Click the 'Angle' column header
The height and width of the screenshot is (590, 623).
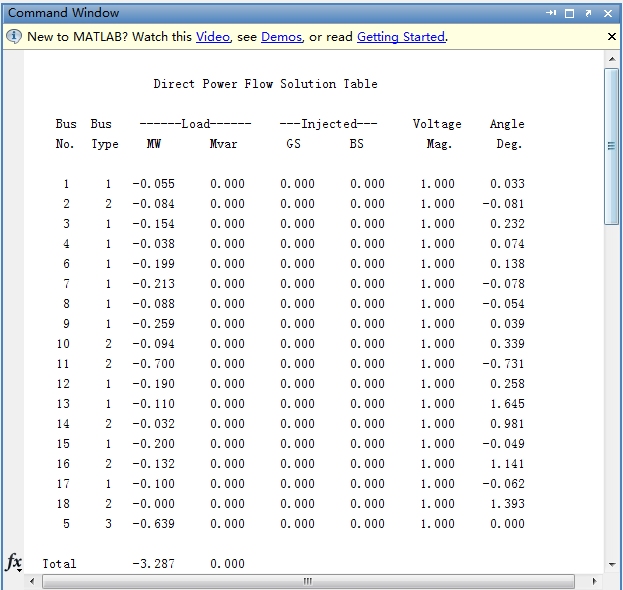(507, 124)
